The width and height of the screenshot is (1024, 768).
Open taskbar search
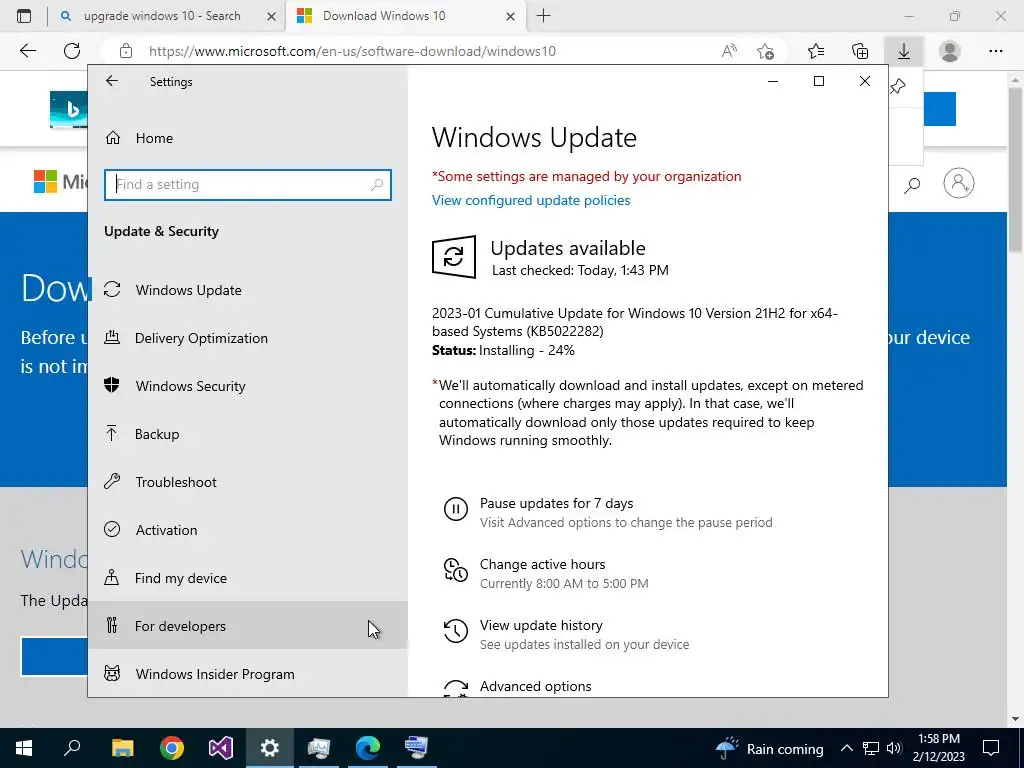pyautogui.click(x=72, y=748)
